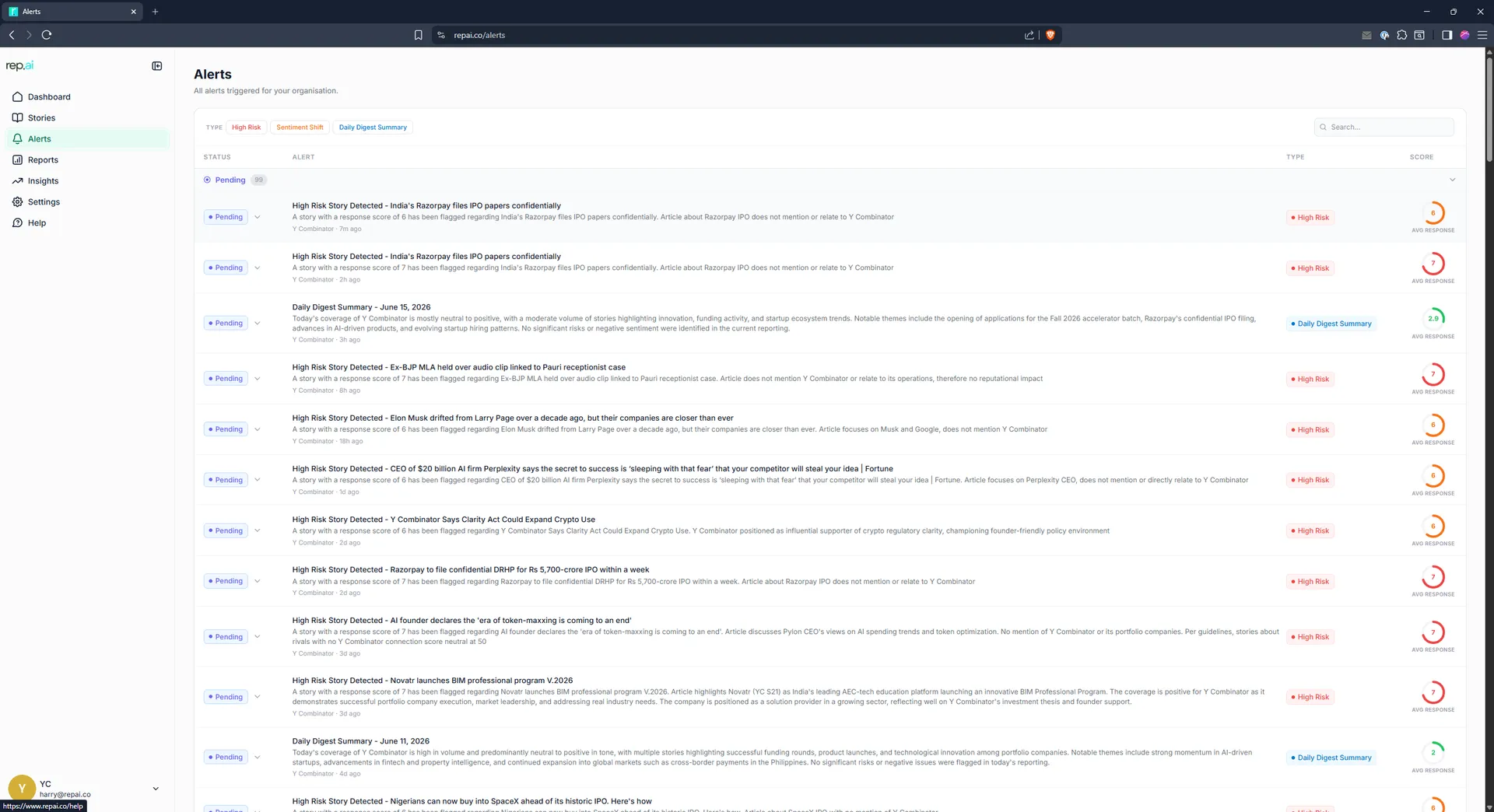Click High Risk tag on Novatr alert
1494x812 pixels.
[1310, 698]
